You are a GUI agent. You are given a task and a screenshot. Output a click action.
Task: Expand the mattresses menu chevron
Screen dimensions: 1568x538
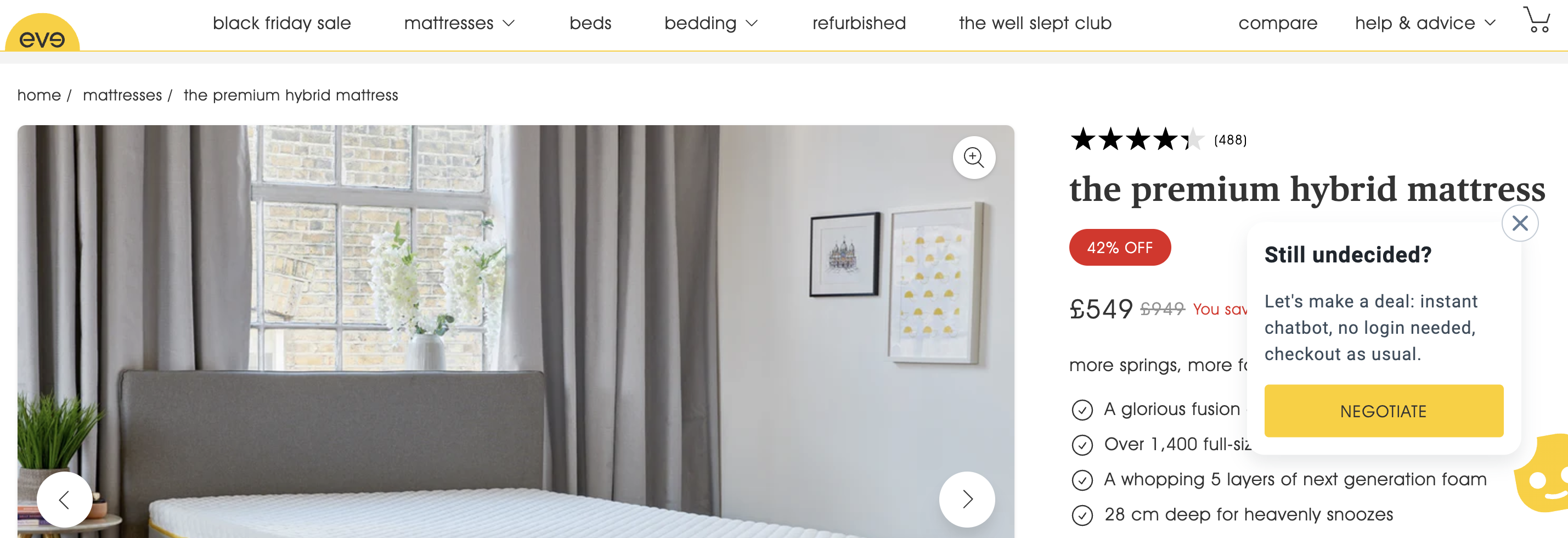tap(509, 23)
